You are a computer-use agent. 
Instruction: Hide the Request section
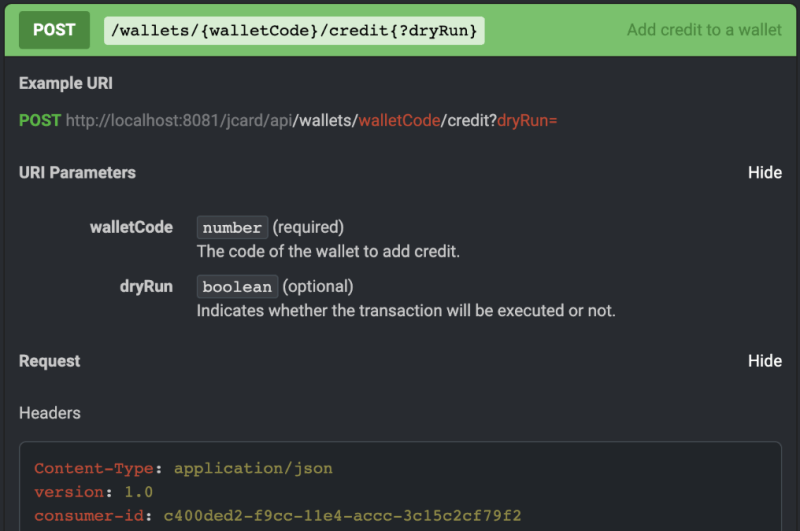[x=765, y=361]
